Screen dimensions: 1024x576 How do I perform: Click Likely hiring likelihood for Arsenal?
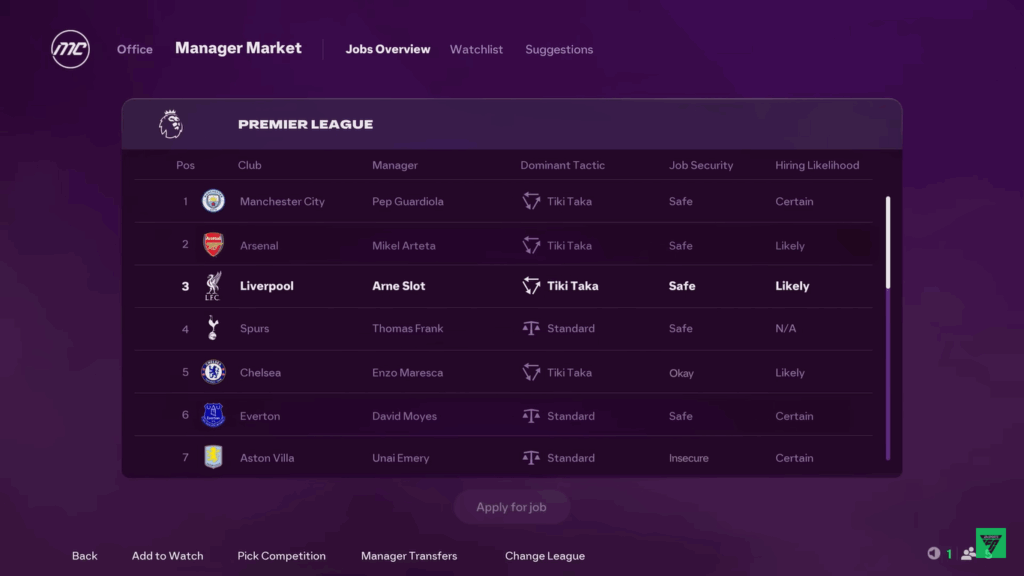(x=790, y=246)
